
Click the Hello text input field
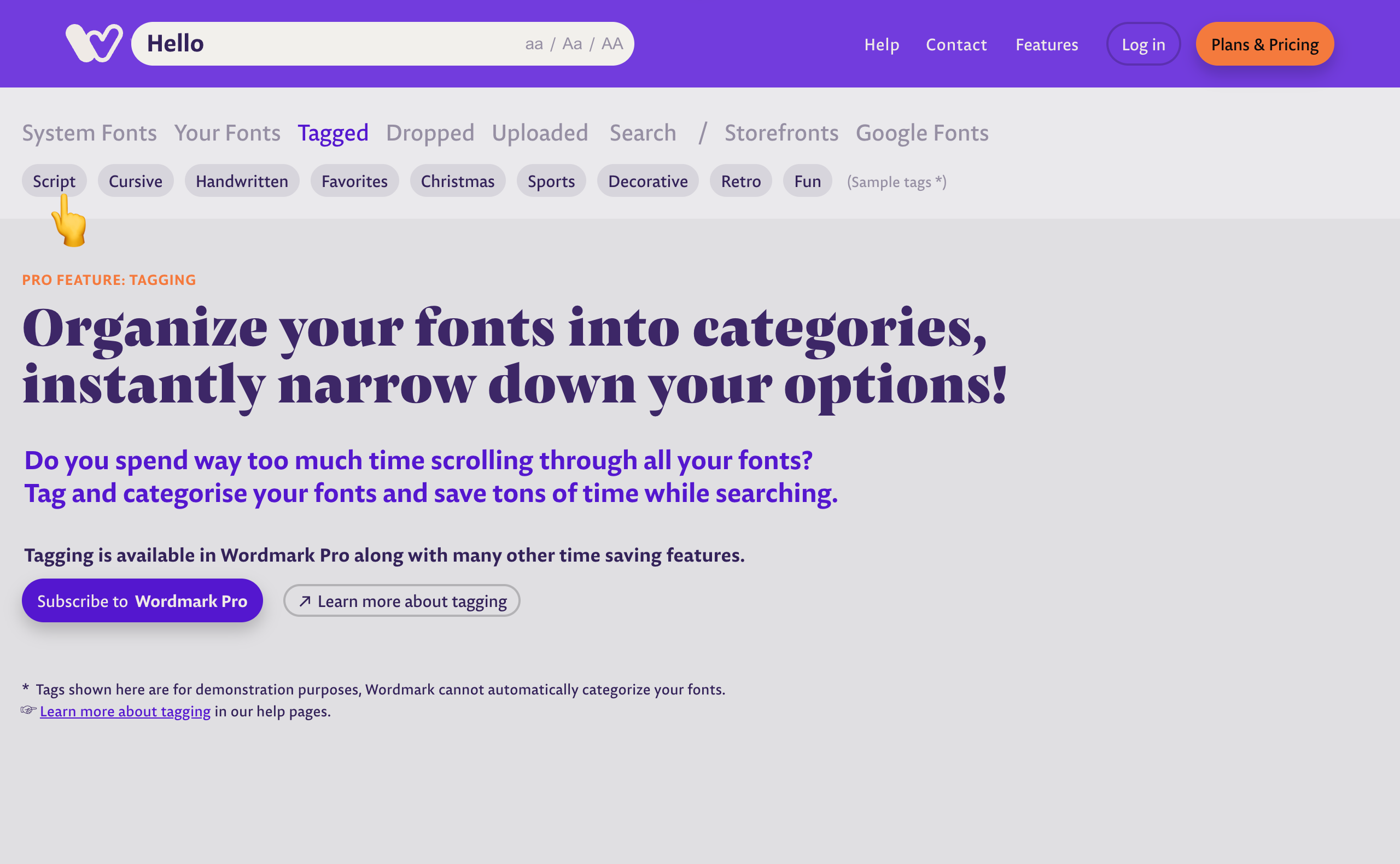[320, 44]
